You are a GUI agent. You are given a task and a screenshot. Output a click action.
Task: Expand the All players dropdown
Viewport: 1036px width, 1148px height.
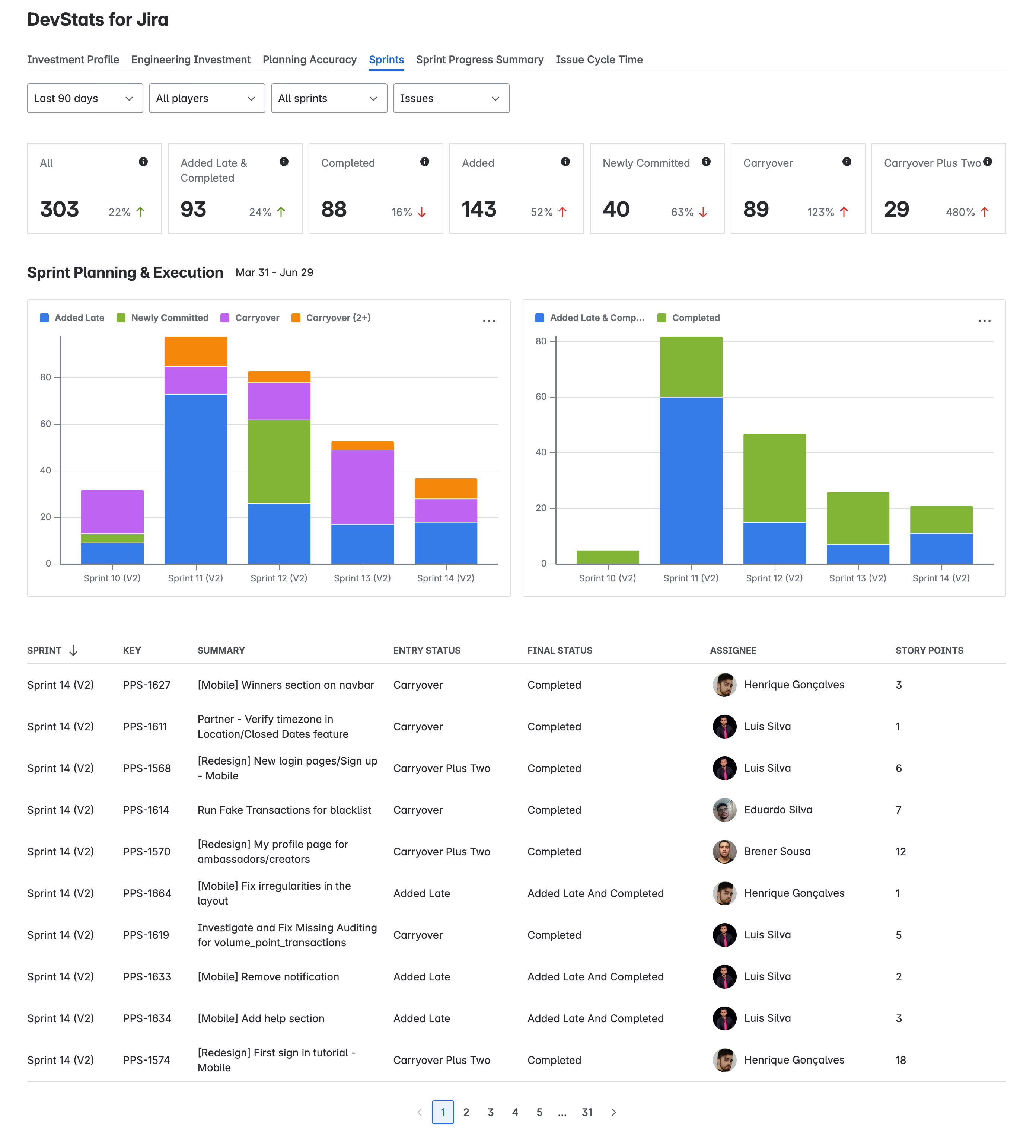[206, 98]
